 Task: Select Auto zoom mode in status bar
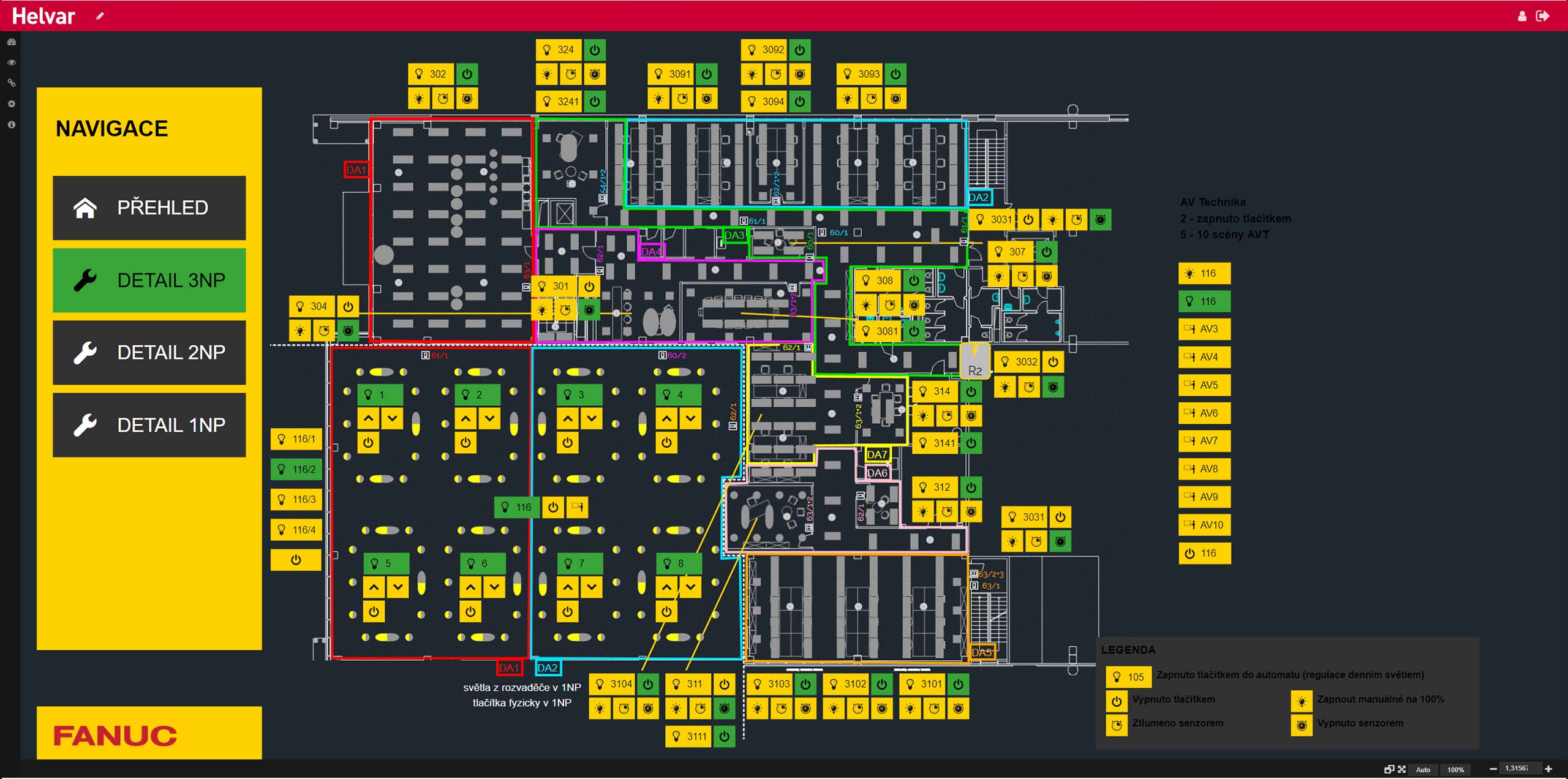coord(1423,770)
